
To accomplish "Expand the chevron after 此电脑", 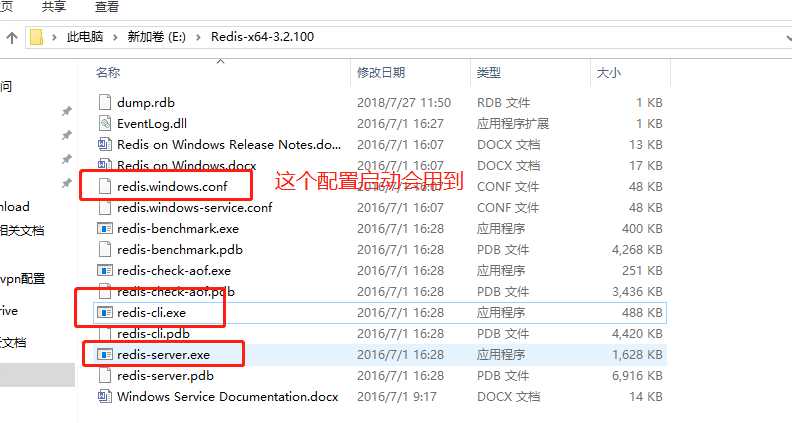I will click(116, 37).
